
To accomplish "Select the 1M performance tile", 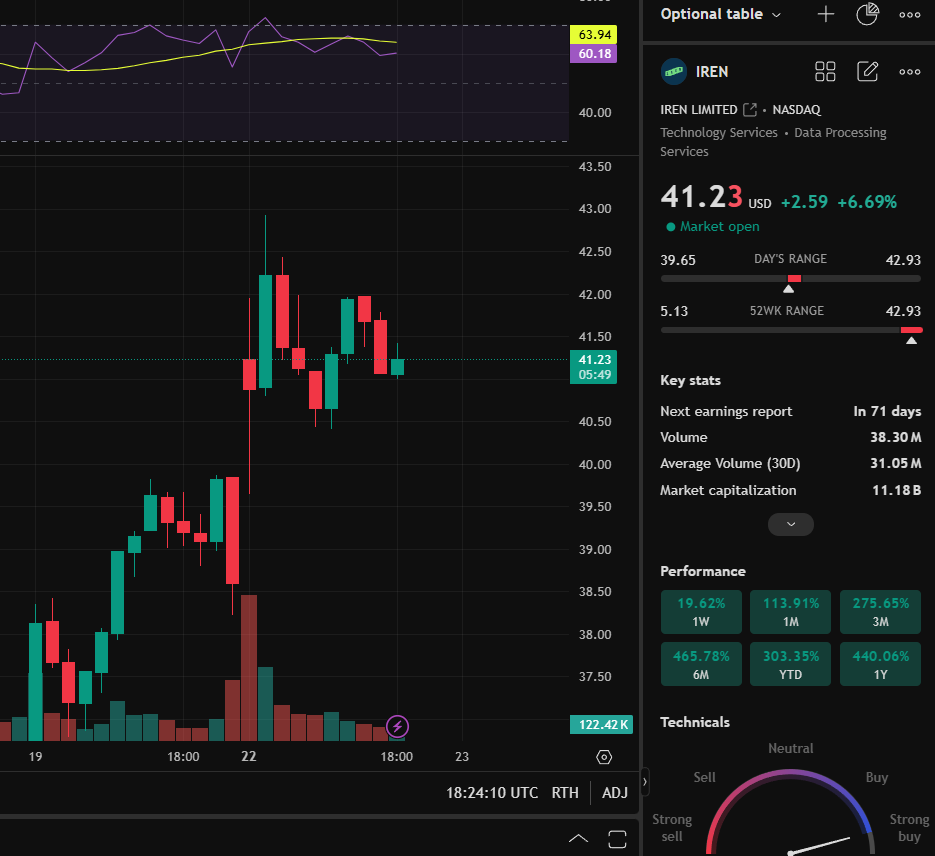I will point(790,612).
